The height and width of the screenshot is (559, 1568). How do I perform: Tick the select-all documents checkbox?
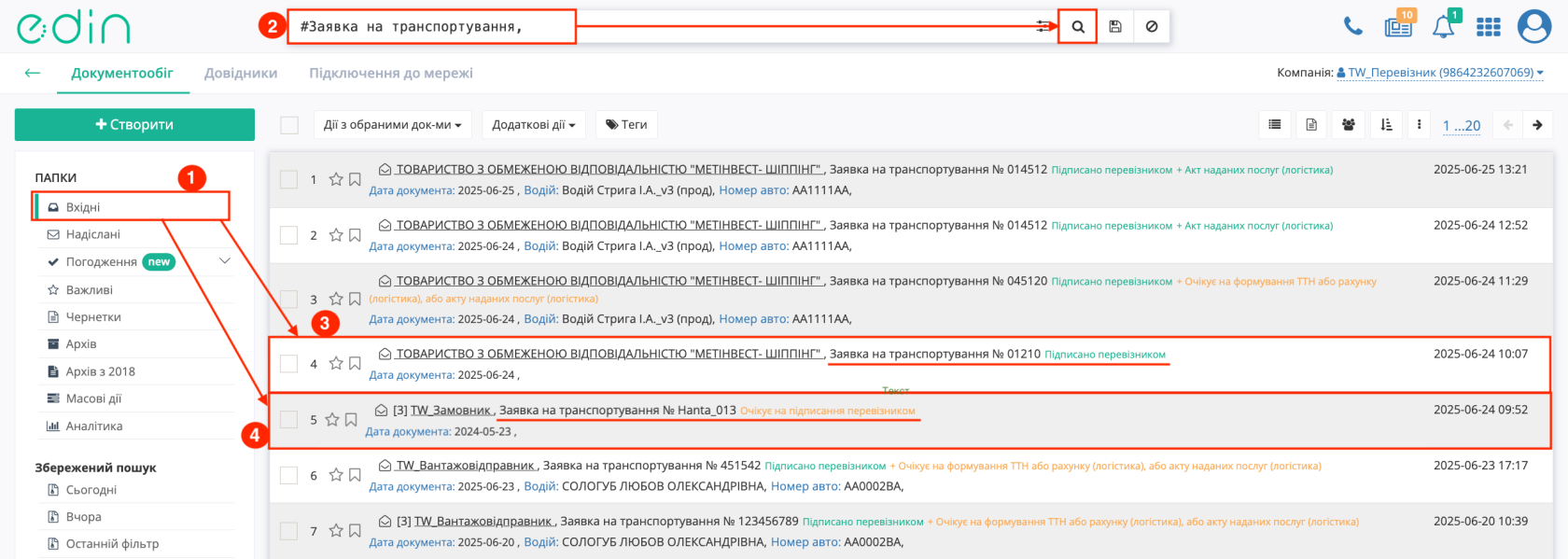(x=289, y=125)
